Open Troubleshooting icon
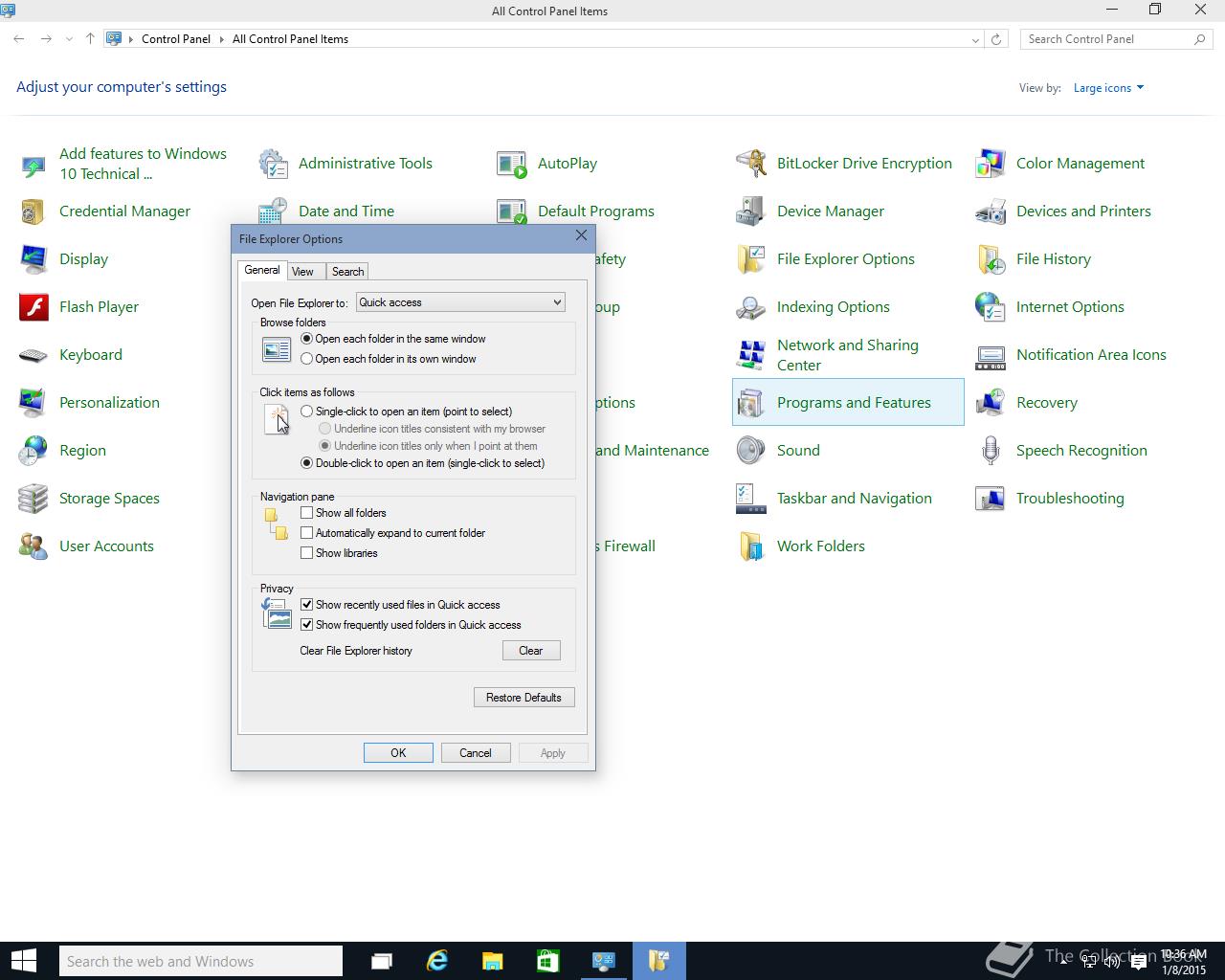 (991, 499)
